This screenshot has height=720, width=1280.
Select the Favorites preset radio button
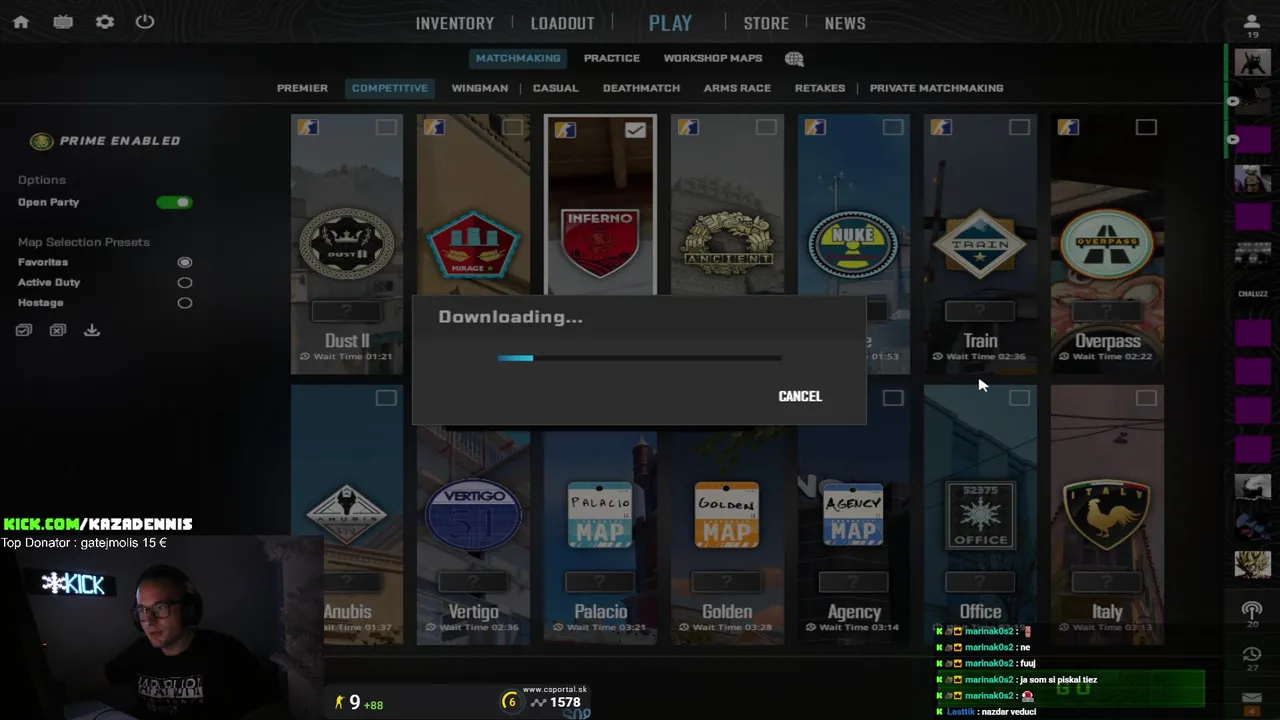[185, 262]
